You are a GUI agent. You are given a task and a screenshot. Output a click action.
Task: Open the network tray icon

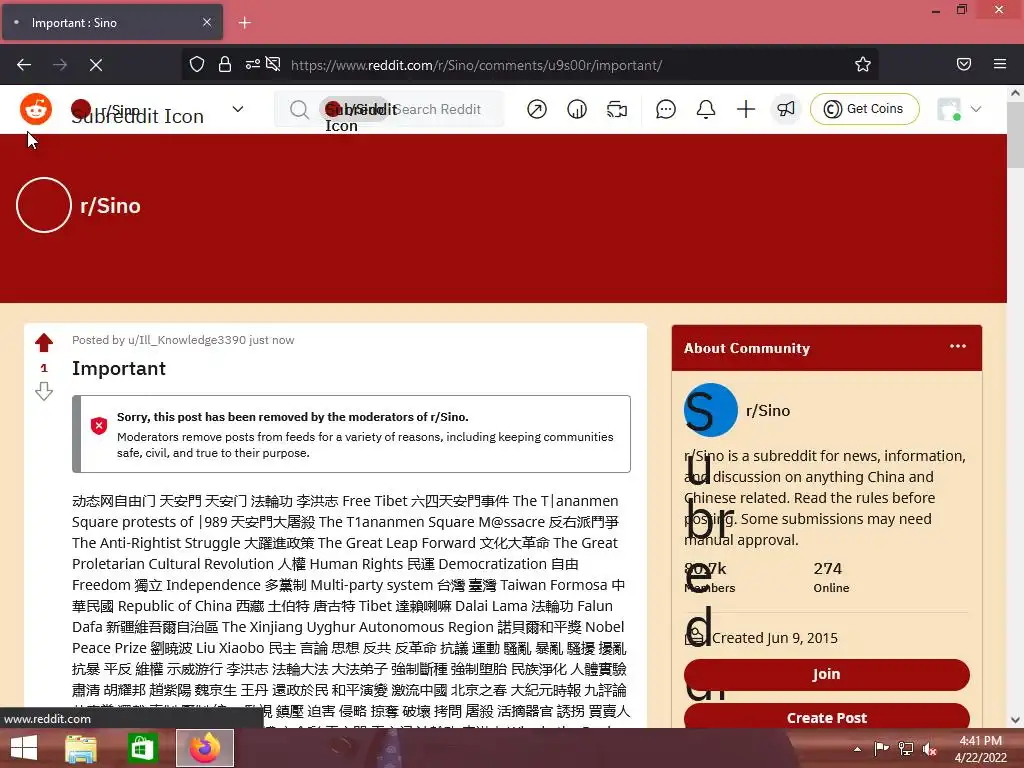906,749
